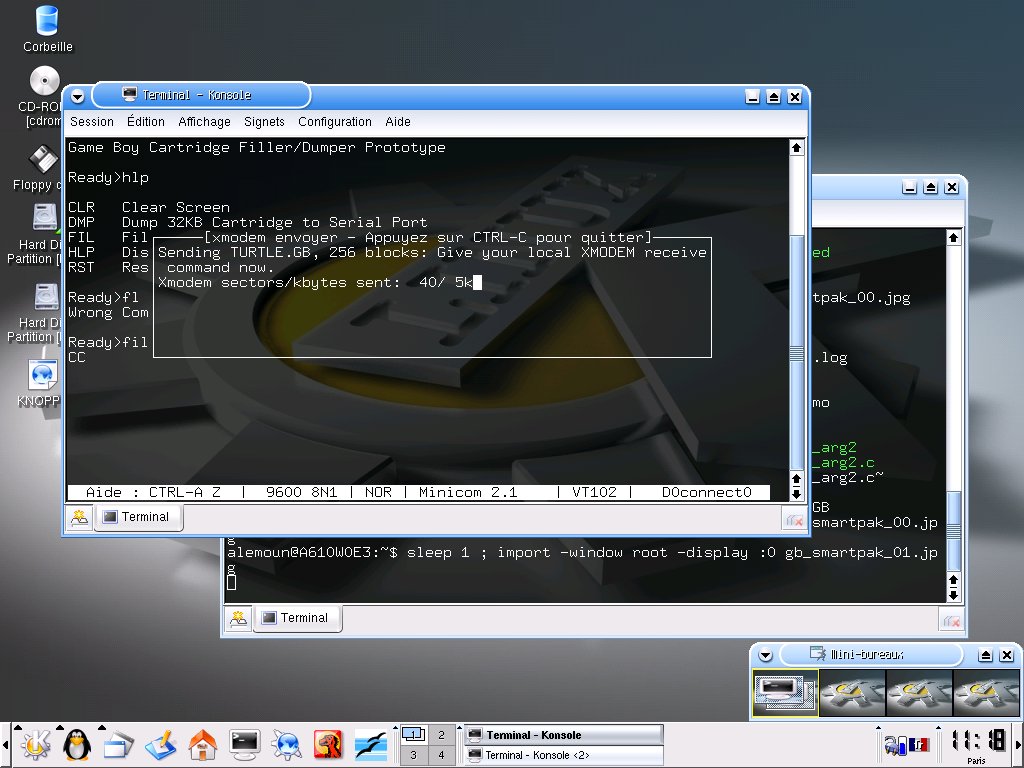Screen dimensions: 1024x768
Task: Click the Tux penguin panel icon
Action: click(77, 743)
